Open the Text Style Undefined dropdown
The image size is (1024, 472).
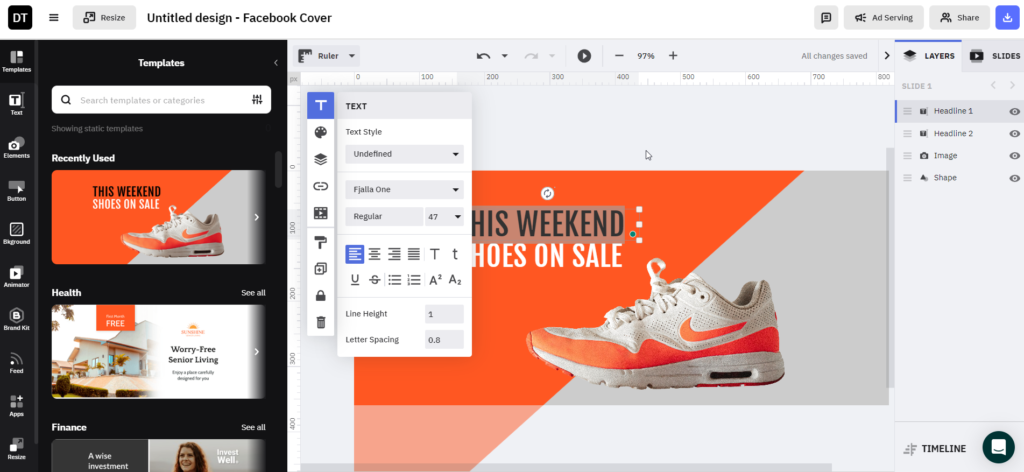[x=404, y=154]
